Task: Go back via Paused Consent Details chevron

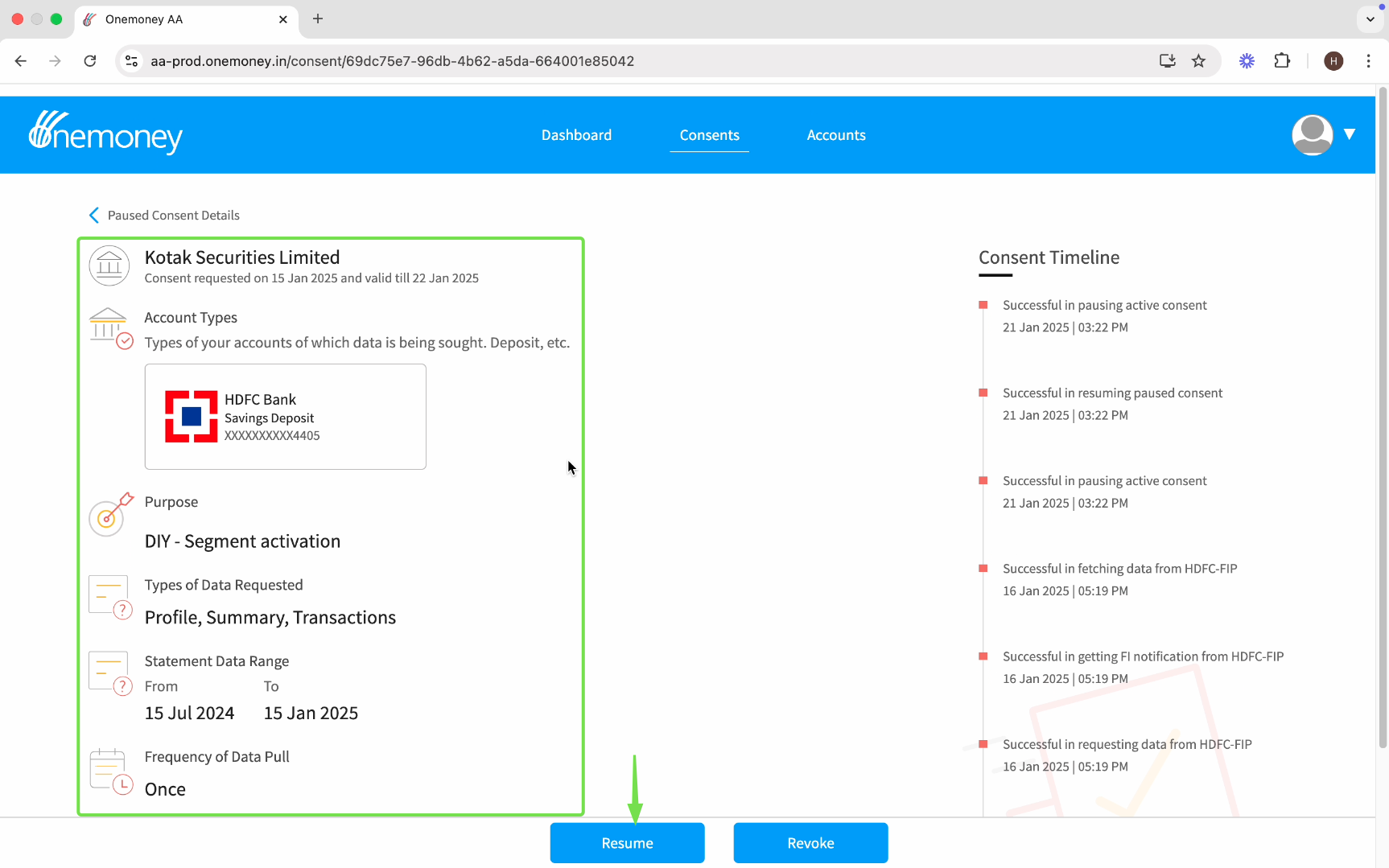Action: pyautogui.click(x=94, y=216)
